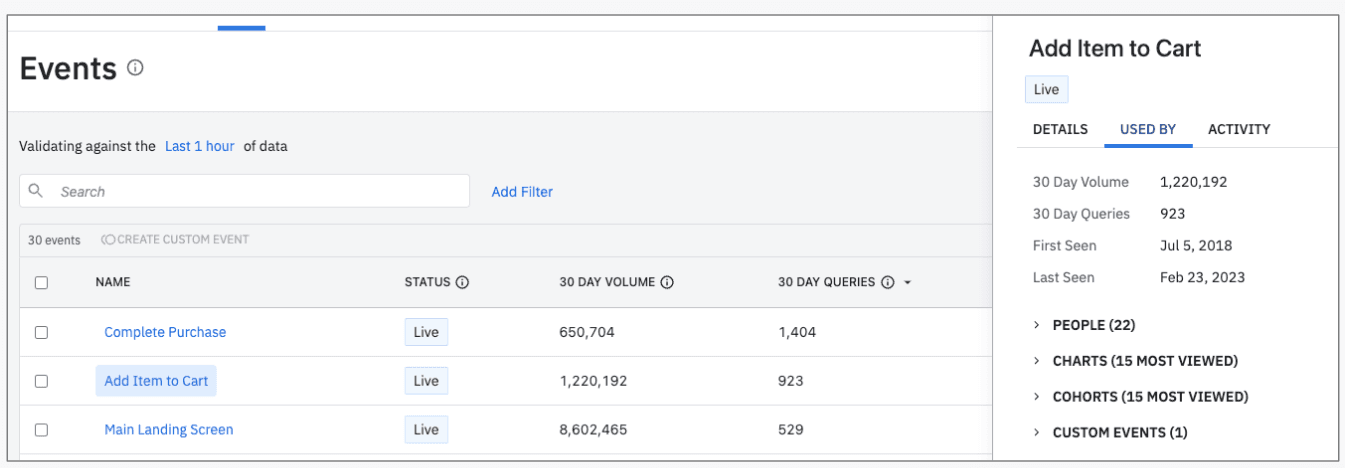The height and width of the screenshot is (468, 1345).
Task: Expand Cohorts (15 Most Viewed) section
Action: pyautogui.click(x=1037, y=397)
